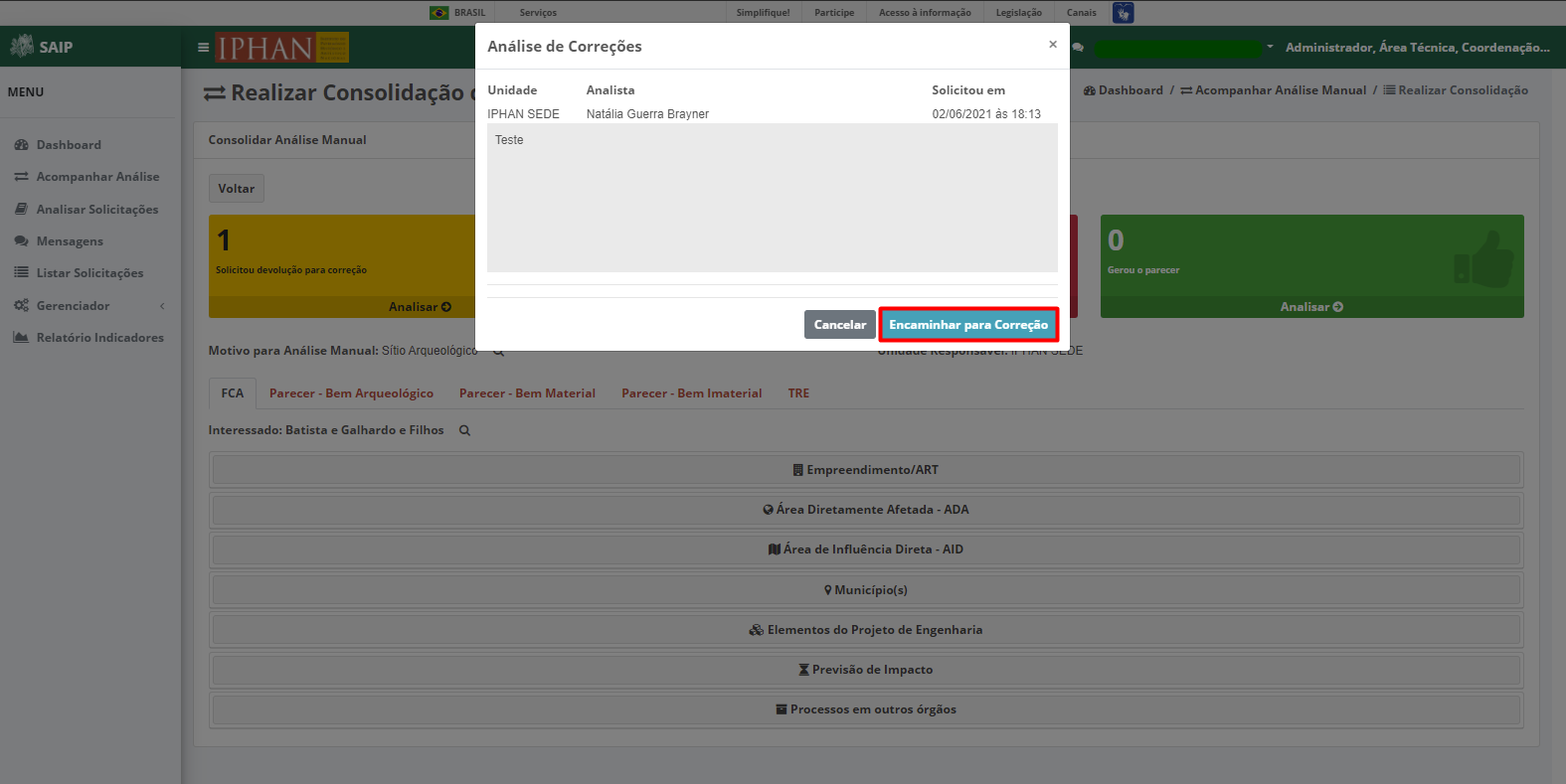Open the user dropdown caret in header

pyautogui.click(x=1270, y=47)
